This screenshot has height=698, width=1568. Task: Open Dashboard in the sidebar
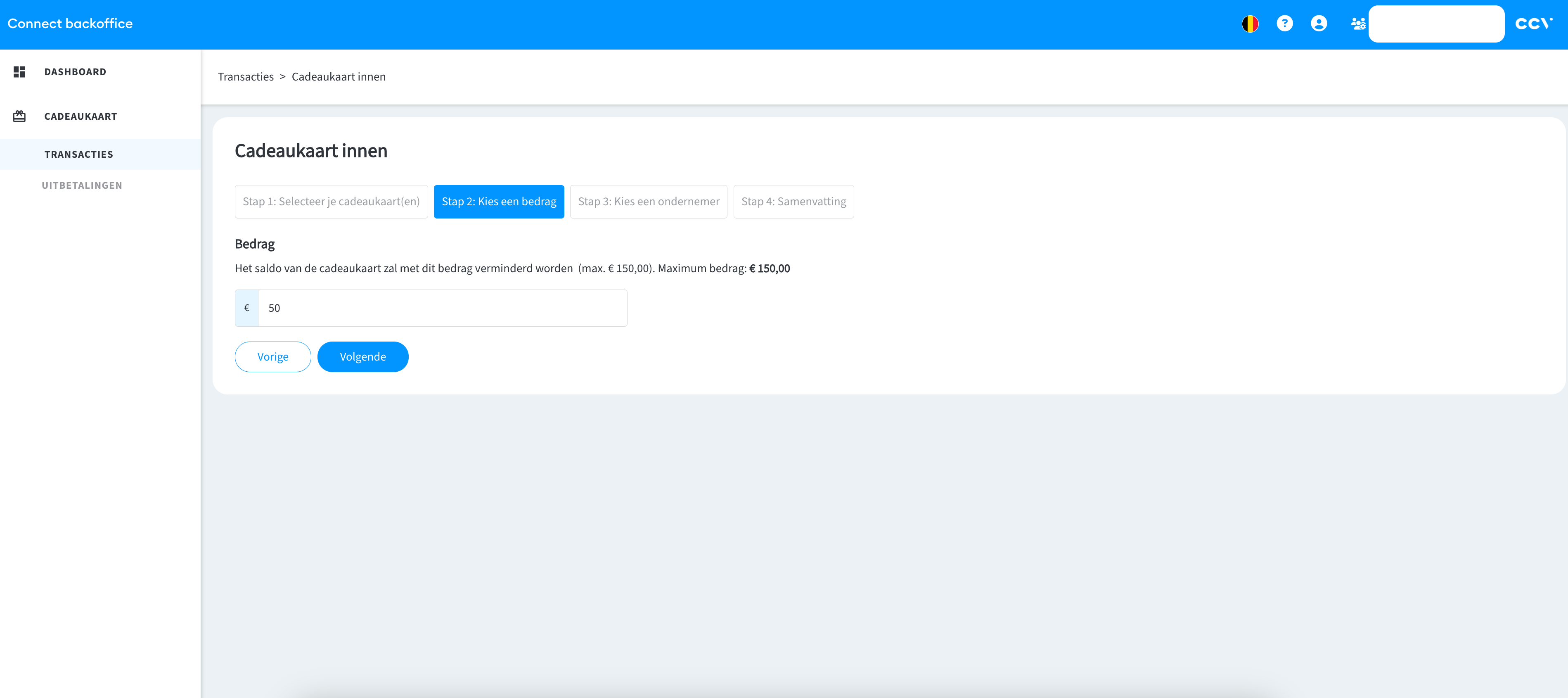click(75, 72)
